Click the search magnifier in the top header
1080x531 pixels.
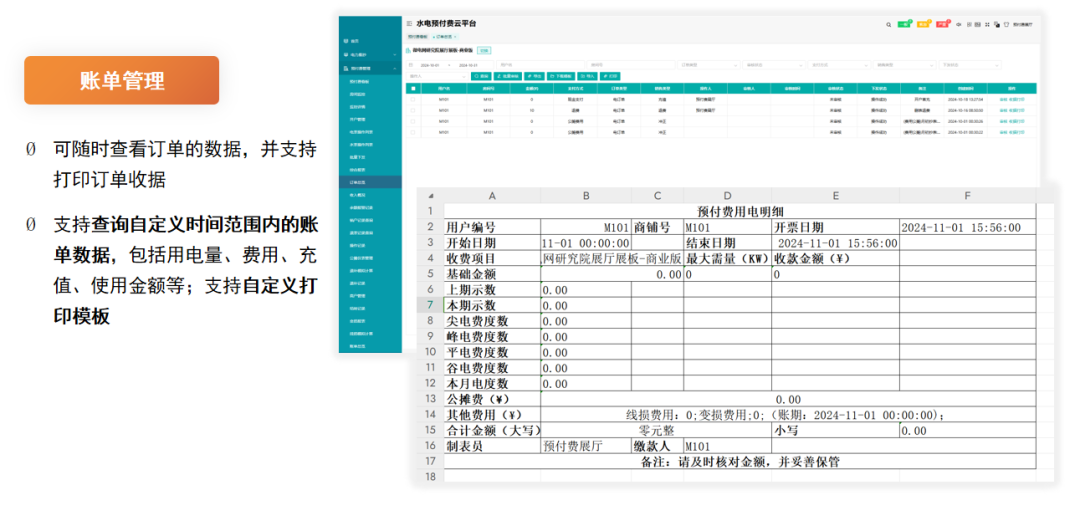[x=888, y=23]
